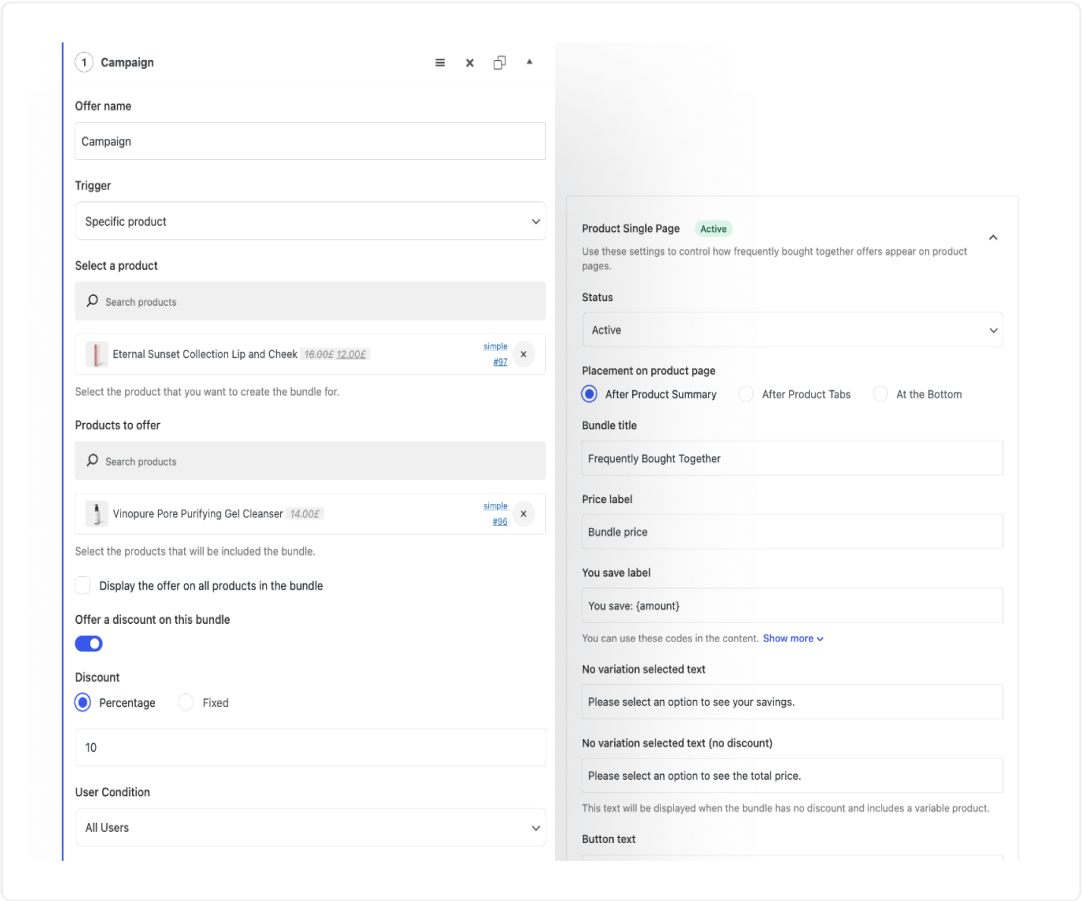Duplicate the campaign with copy icon
1082x901 pixels.
[x=499, y=63]
